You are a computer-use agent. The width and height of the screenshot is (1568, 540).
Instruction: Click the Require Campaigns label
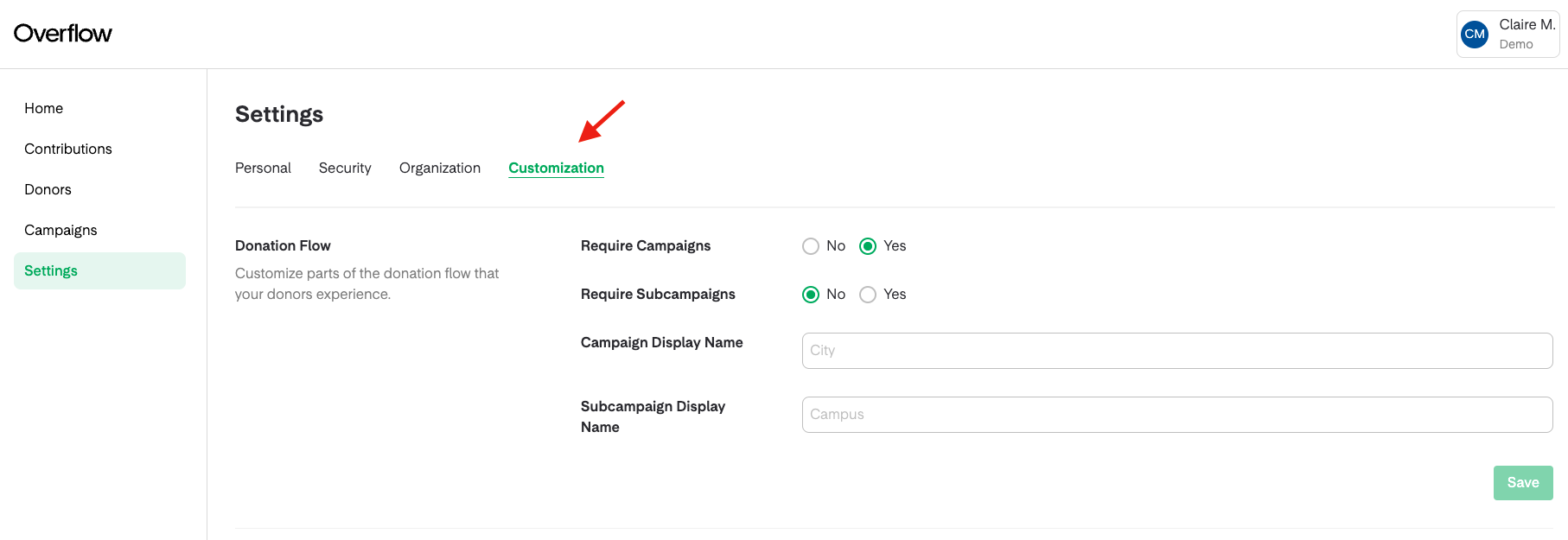(x=646, y=245)
